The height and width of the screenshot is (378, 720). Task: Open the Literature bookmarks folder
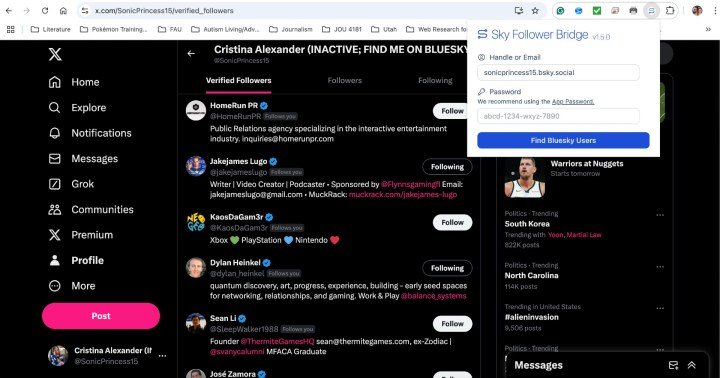tap(51, 29)
